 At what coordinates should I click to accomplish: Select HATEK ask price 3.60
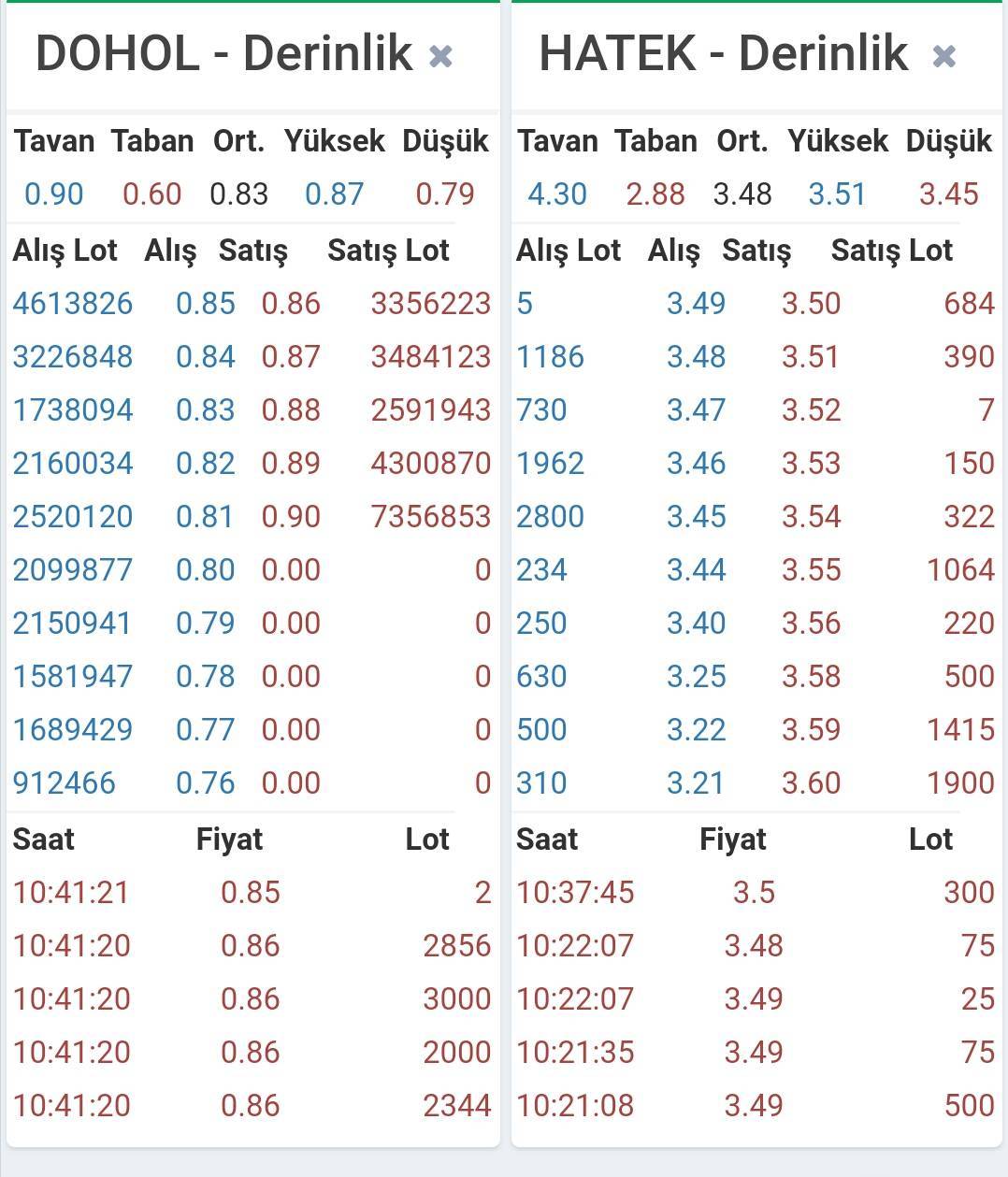tap(811, 783)
